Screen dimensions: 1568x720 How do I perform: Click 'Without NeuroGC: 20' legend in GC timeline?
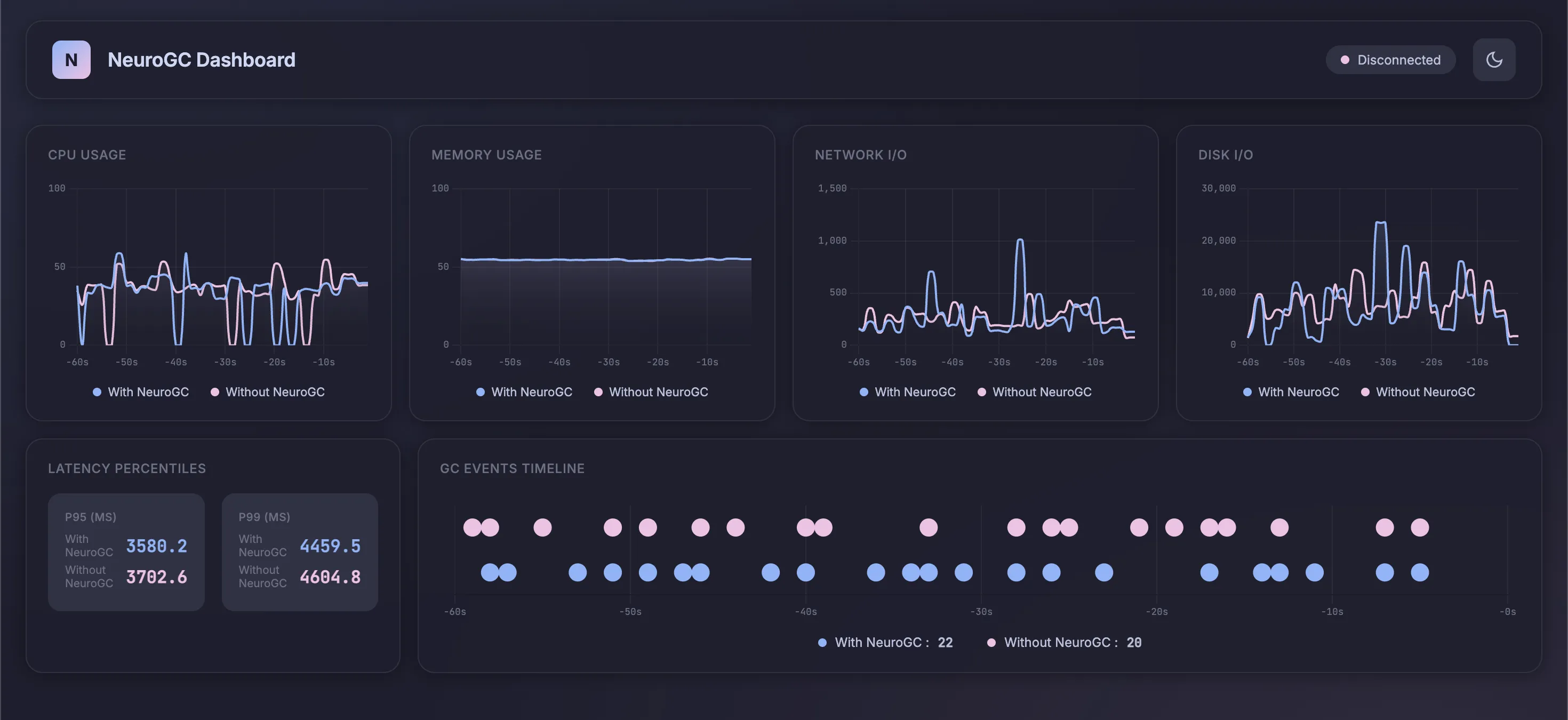1063,642
